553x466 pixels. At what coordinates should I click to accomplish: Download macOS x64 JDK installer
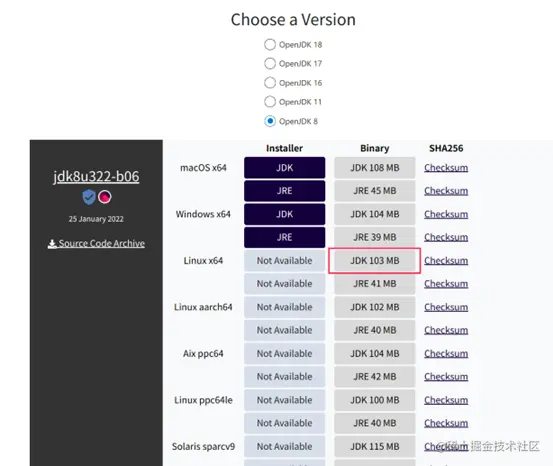point(284,168)
